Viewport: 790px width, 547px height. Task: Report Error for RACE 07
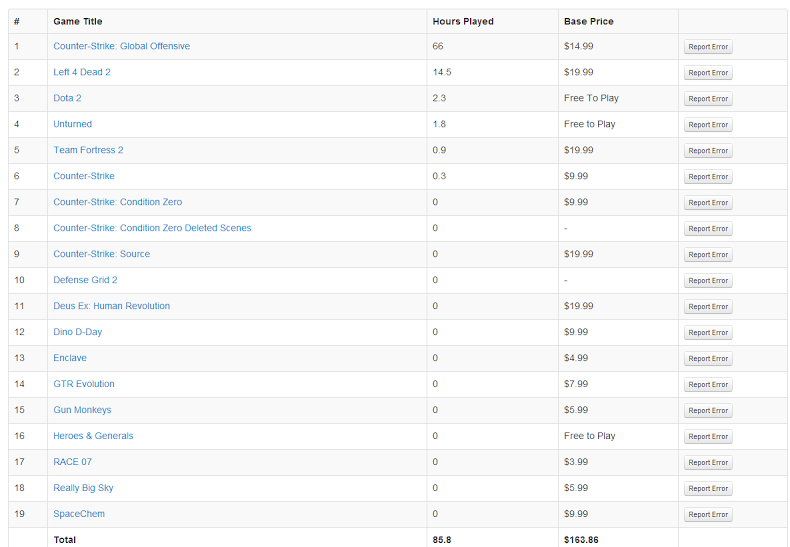pos(708,463)
